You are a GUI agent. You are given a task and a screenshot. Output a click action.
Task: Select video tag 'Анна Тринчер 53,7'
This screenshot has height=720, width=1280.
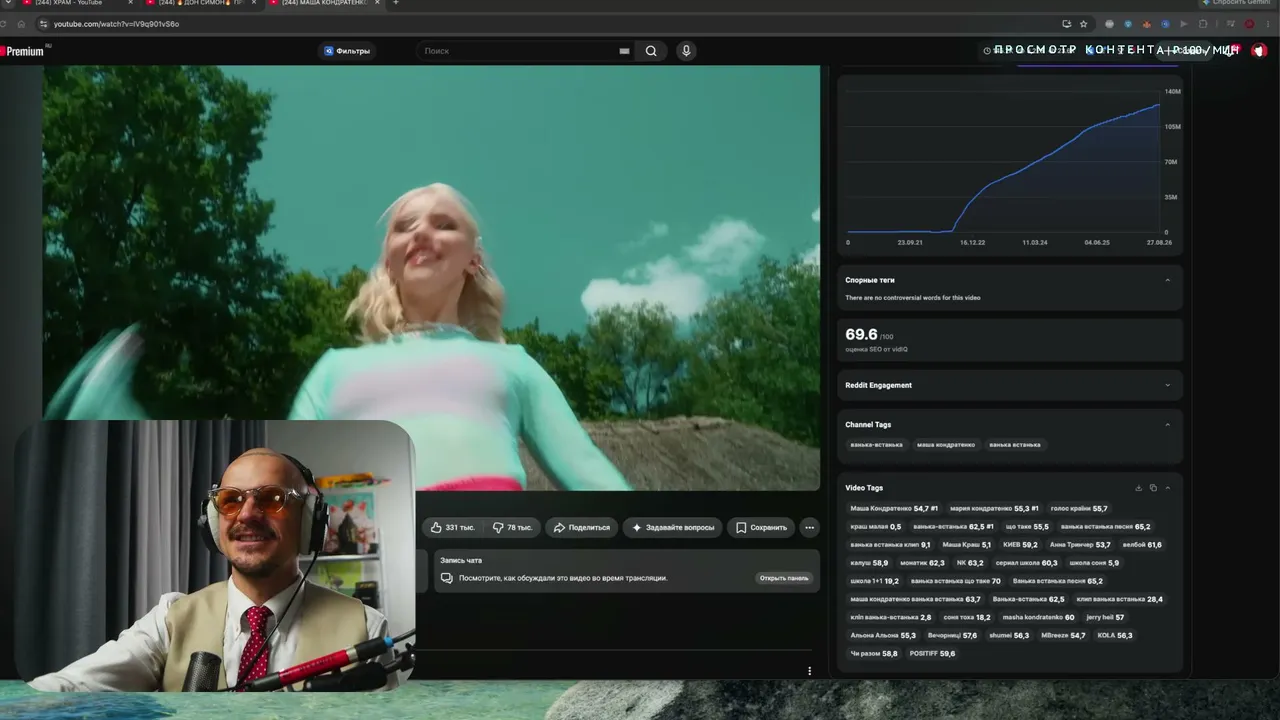click(x=1080, y=545)
